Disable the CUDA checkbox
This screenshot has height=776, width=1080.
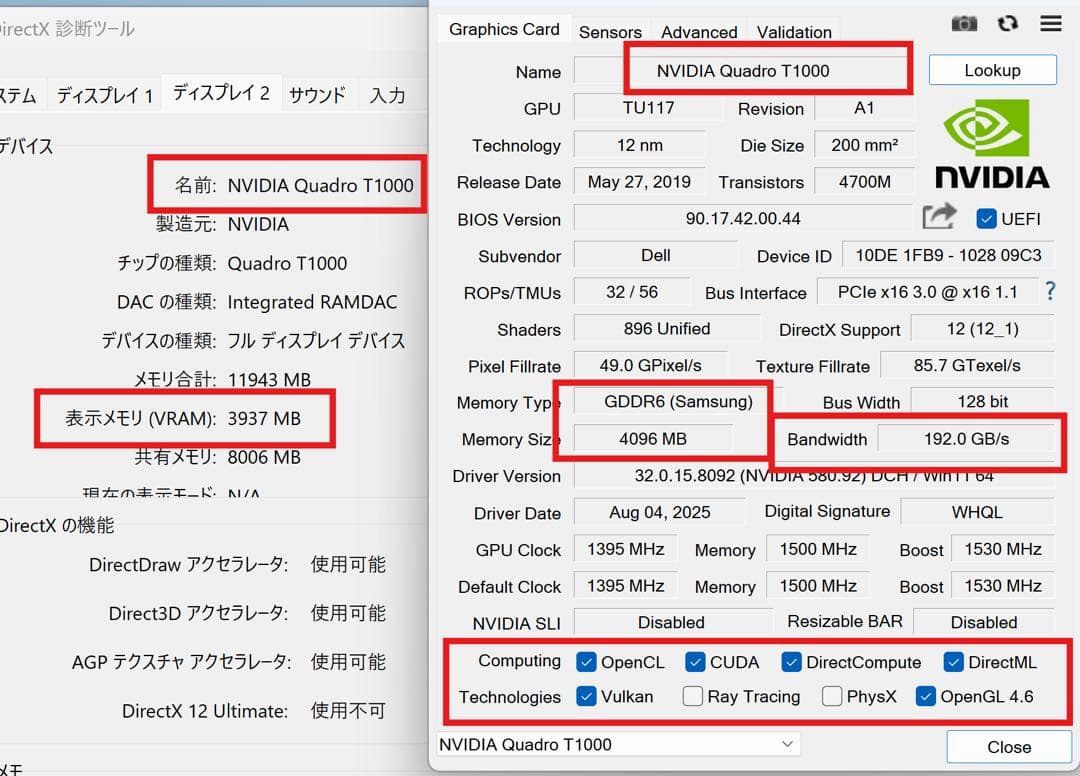(x=694, y=661)
